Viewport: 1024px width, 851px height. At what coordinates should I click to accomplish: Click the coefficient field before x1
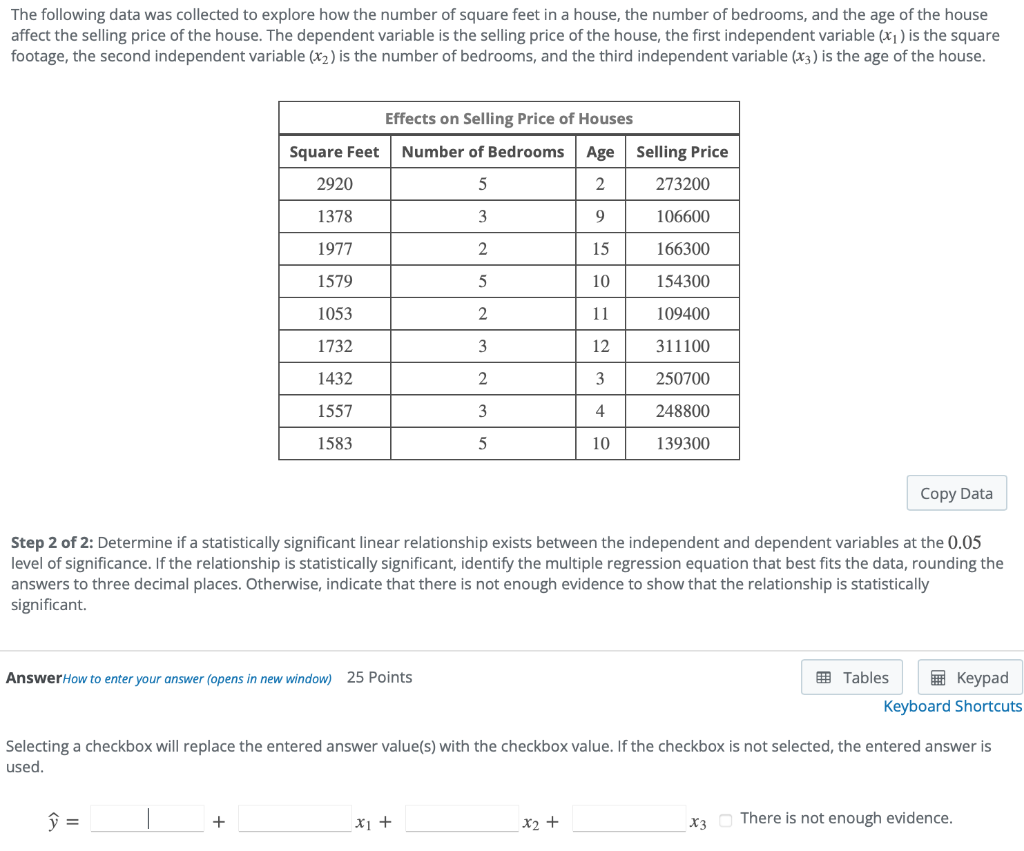[x=295, y=819]
